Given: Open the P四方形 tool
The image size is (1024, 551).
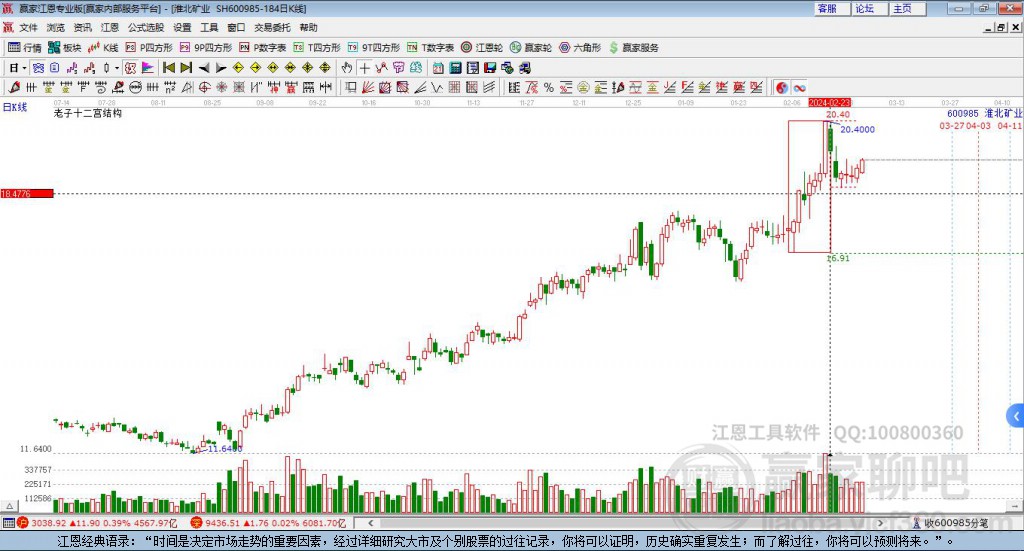Looking at the screenshot, I should 149,48.
